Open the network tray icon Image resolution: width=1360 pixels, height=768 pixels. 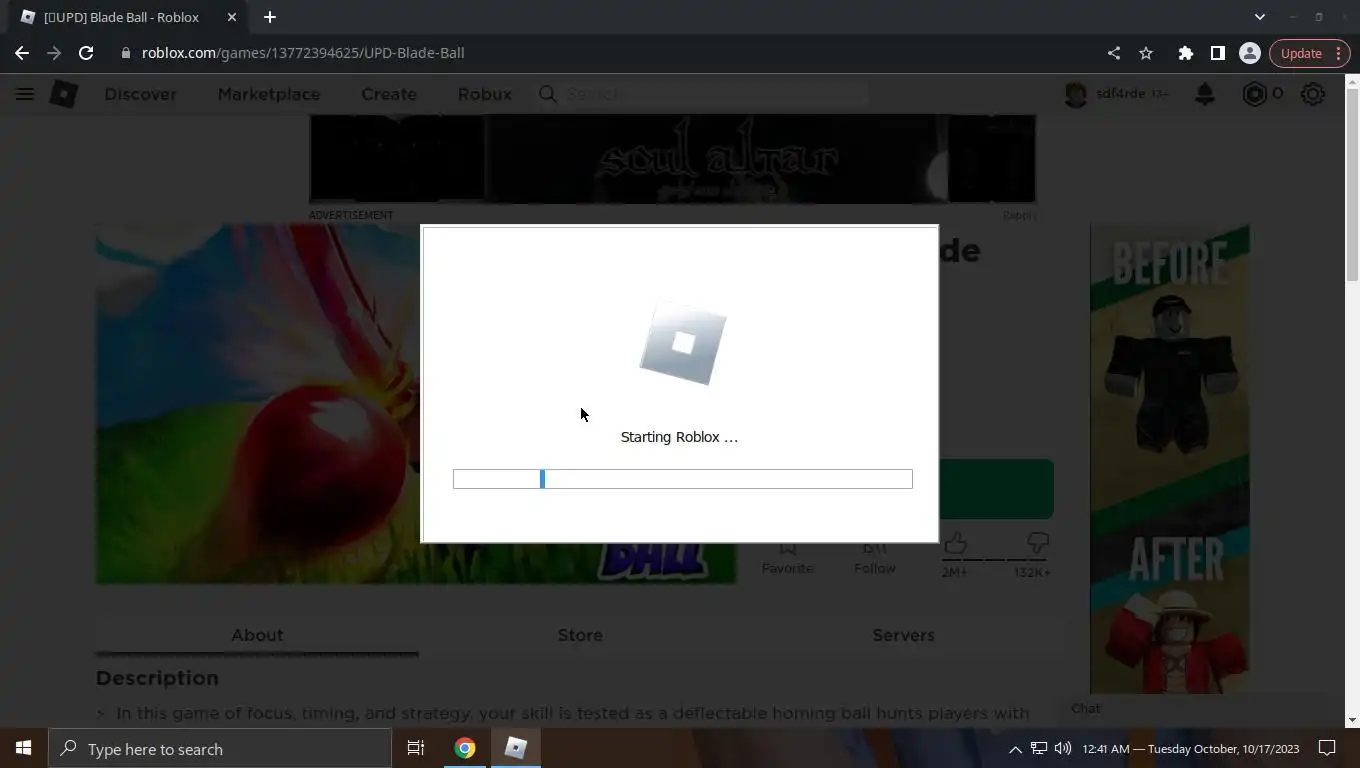(1039, 748)
